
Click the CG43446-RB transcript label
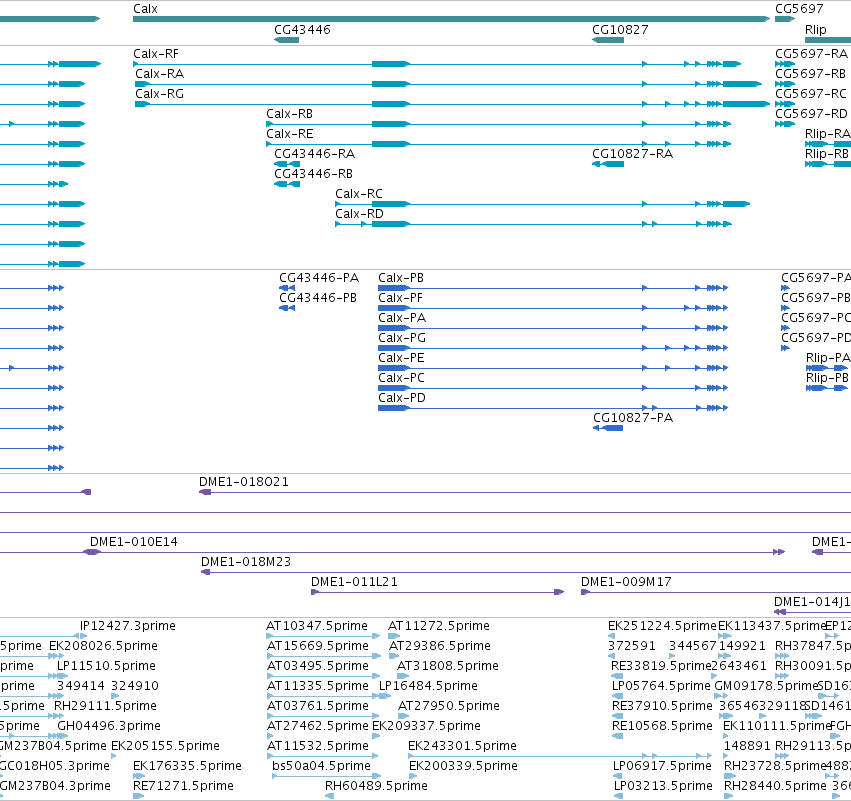point(313,174)
